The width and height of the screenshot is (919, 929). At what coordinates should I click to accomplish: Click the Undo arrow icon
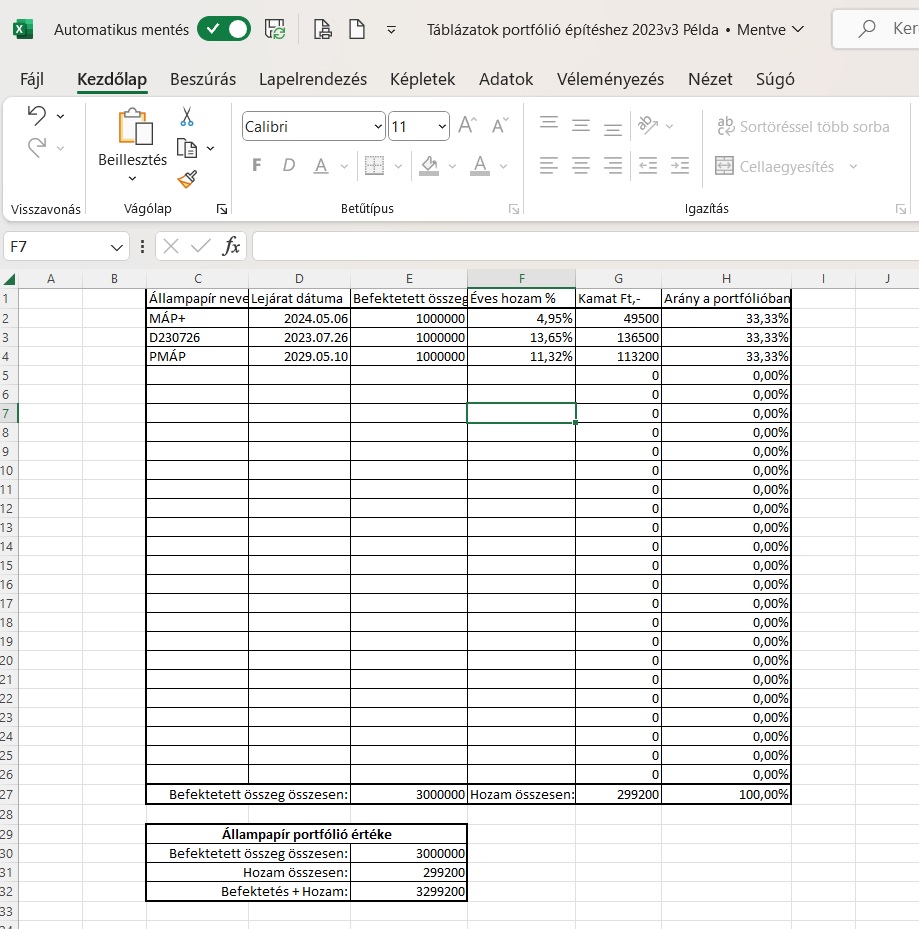pyautogui.click(x=37, y=116)
